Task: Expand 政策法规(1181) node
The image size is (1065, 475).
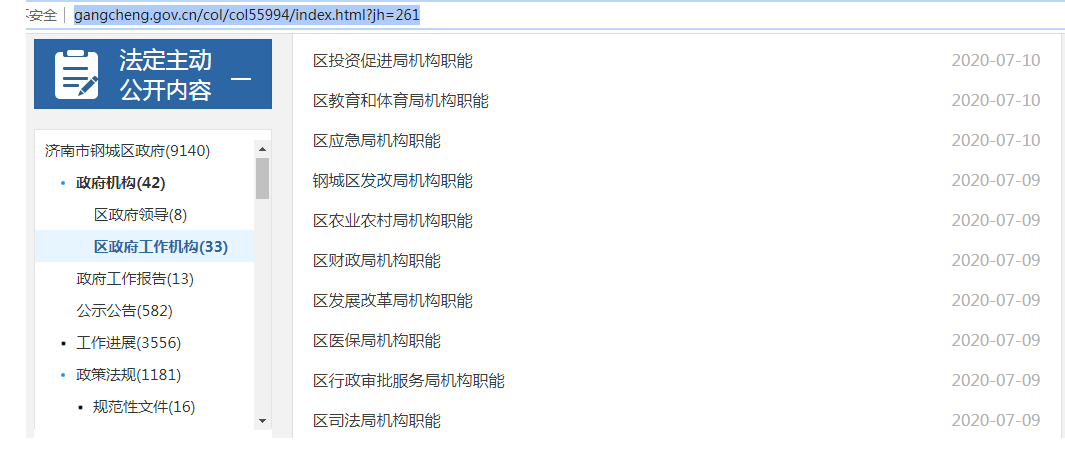Action: pos(128,374)
